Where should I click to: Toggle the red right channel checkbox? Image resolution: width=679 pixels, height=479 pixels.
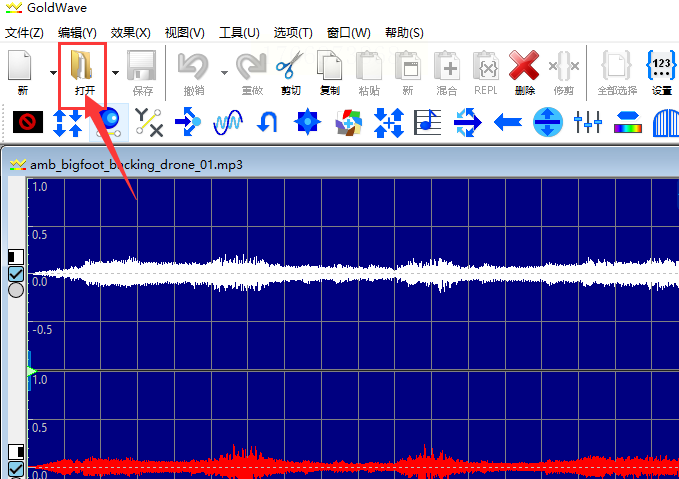[x=16, y=469]
